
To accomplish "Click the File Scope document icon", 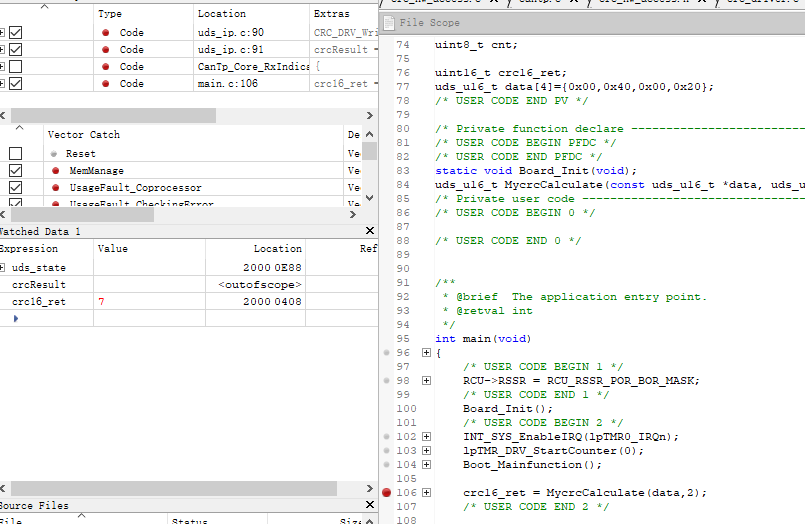I will click(x=389, y=23).
